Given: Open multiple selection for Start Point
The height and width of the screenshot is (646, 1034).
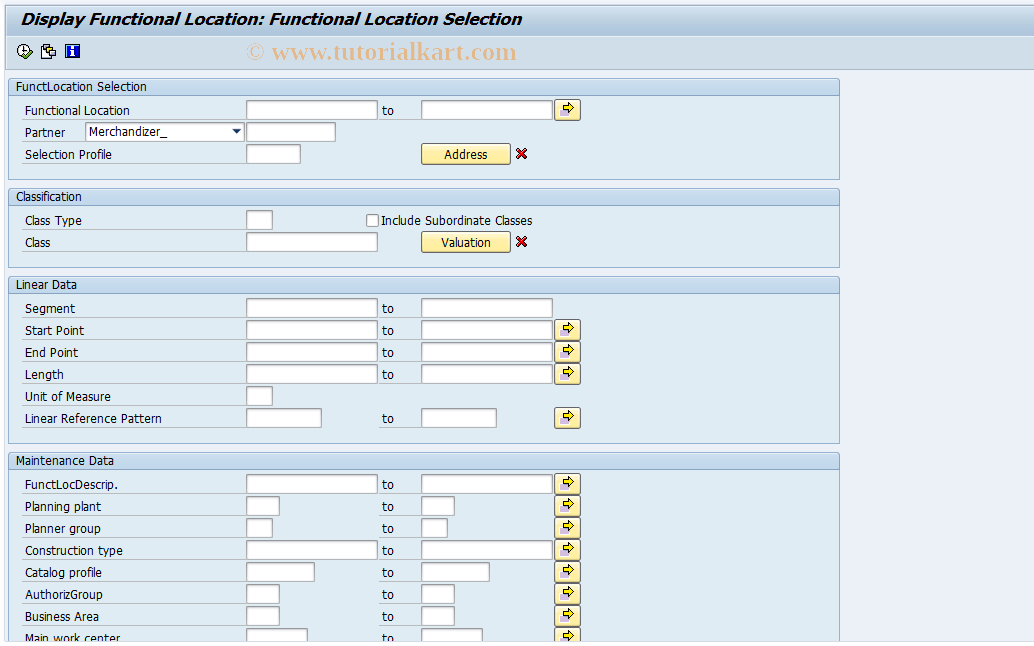Looking at the screenshot, I should pos(567,329).
